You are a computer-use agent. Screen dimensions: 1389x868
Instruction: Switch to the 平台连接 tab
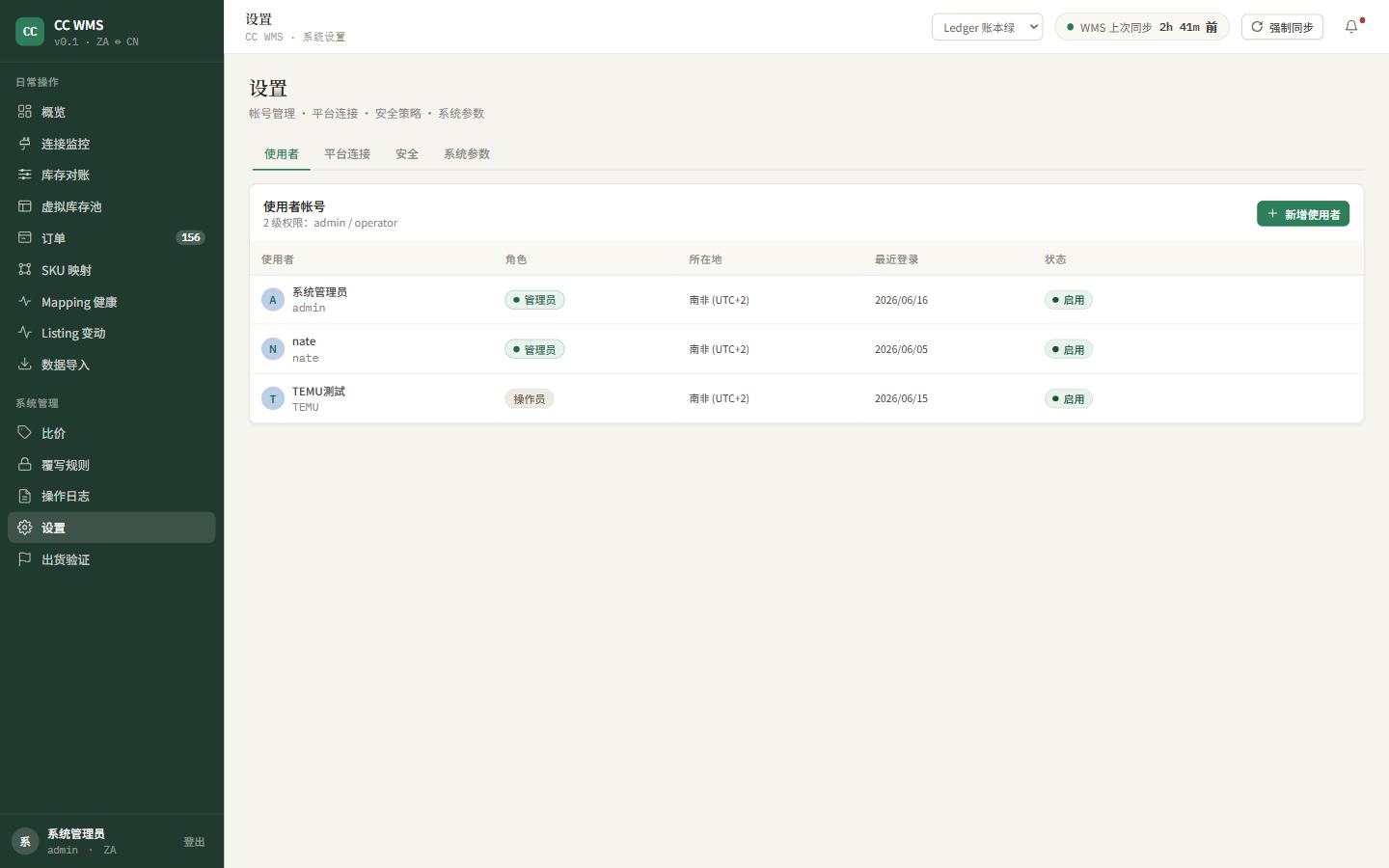[347, 154]
